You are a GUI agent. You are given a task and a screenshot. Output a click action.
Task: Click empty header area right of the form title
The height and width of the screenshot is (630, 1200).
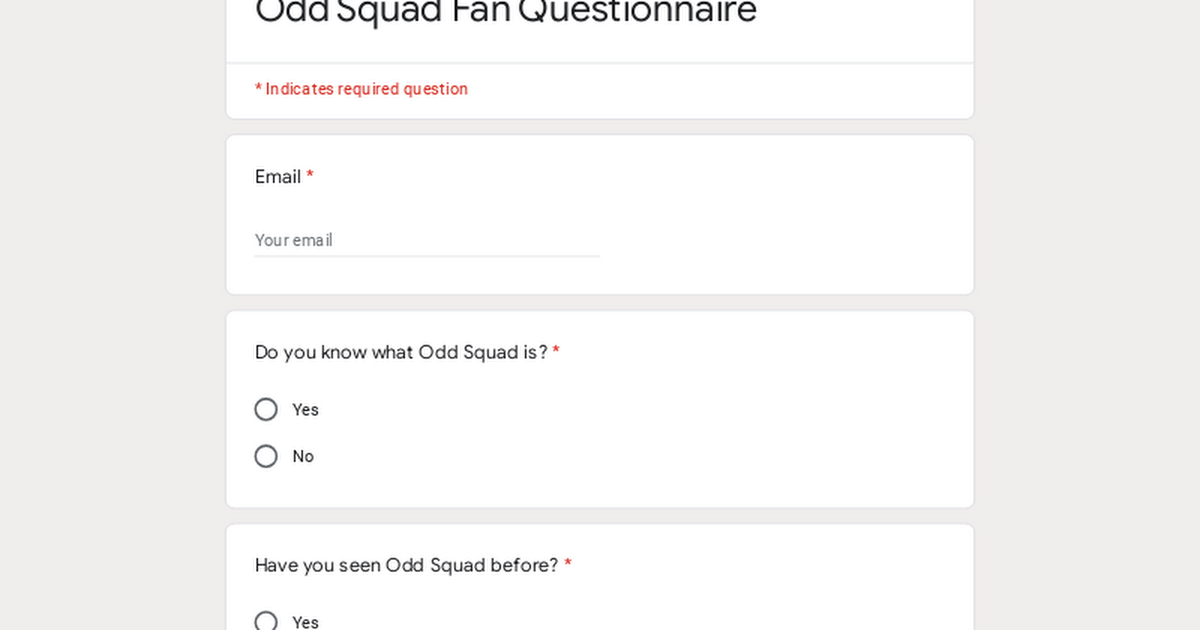[x=860, y=20]
